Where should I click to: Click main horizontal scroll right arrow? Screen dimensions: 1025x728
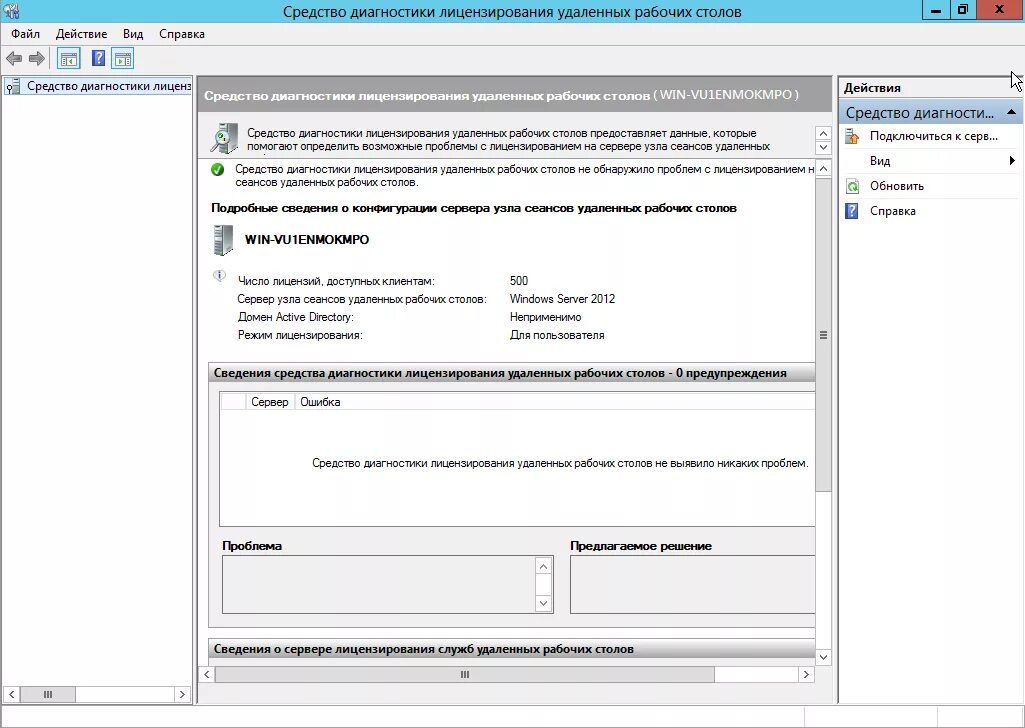click(x=806, y=674)
